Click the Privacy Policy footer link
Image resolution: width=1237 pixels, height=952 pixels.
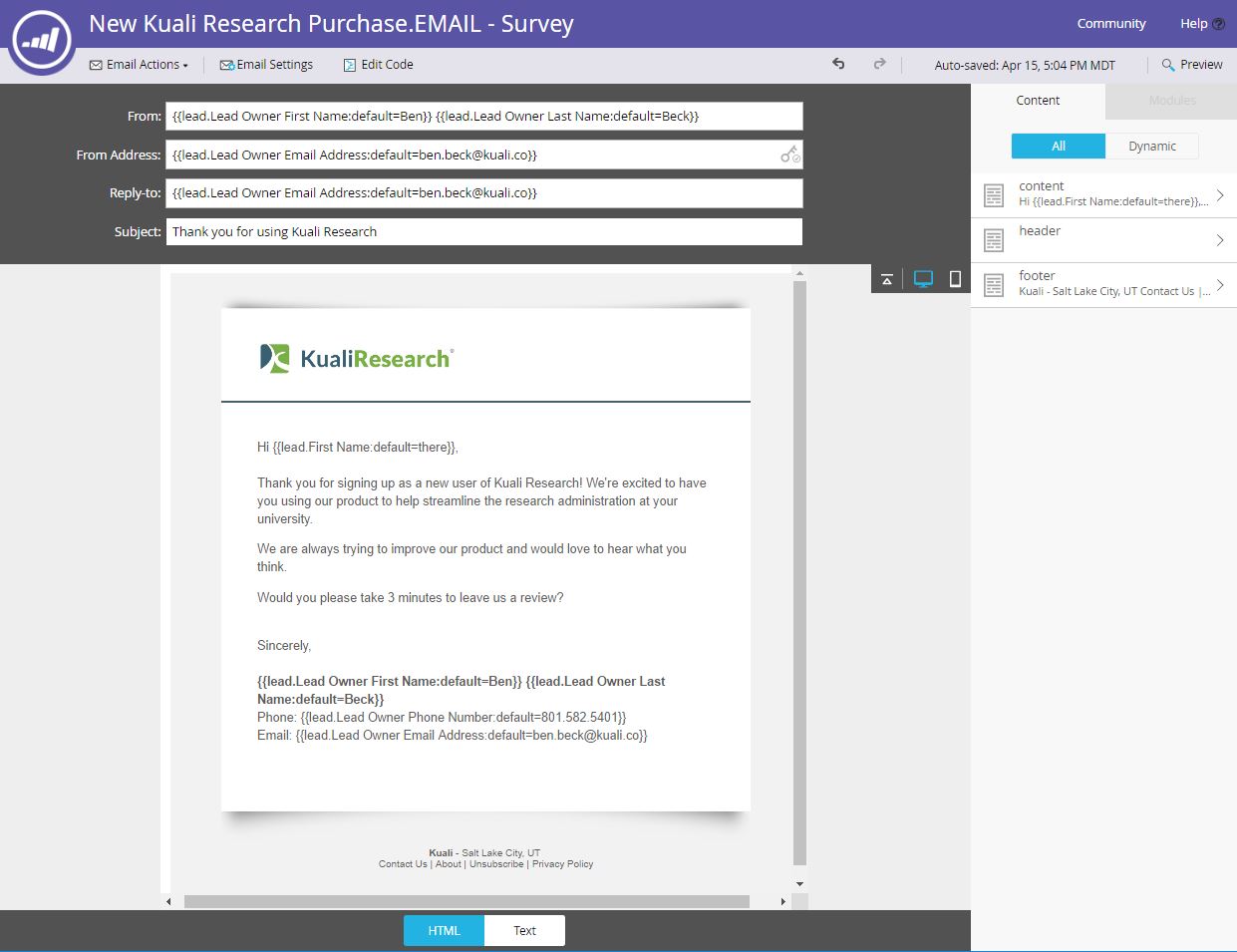pyautogui.click(x=562, y=864)
